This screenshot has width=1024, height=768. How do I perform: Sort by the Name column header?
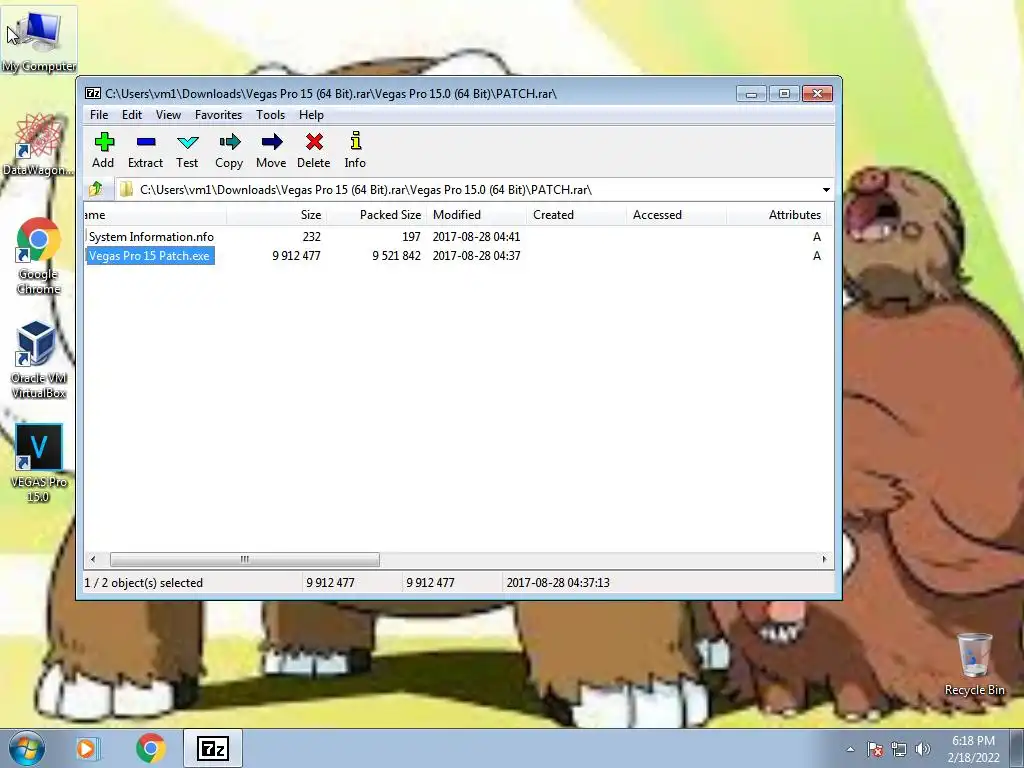pyautogui.click(x=155, y=215)
